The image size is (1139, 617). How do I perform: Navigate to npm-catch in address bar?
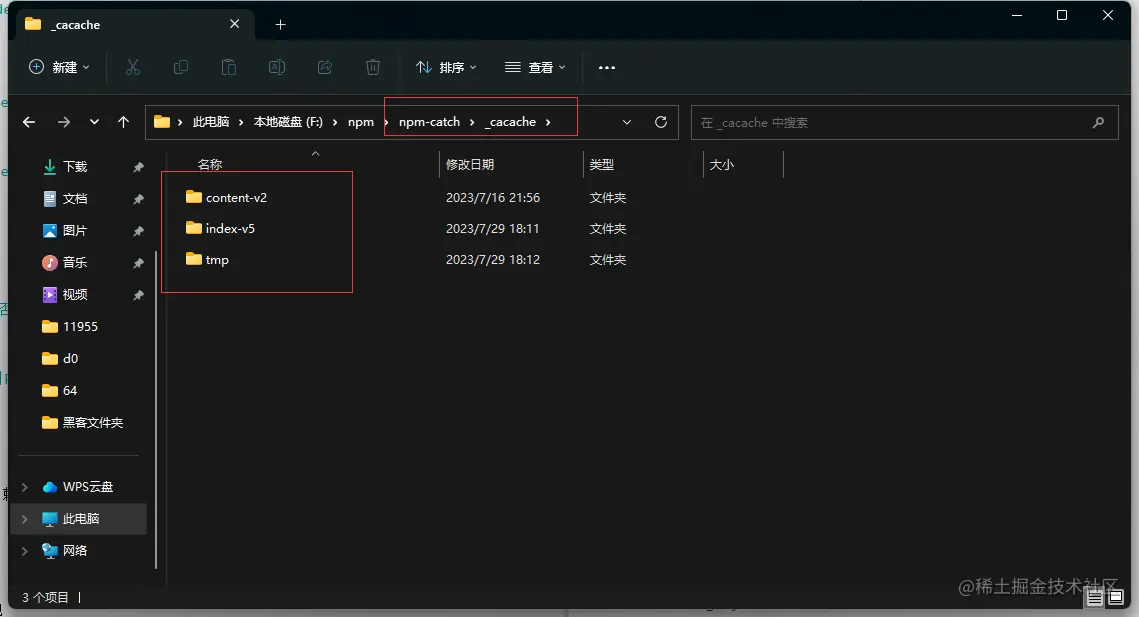click(x=429, y=122)
